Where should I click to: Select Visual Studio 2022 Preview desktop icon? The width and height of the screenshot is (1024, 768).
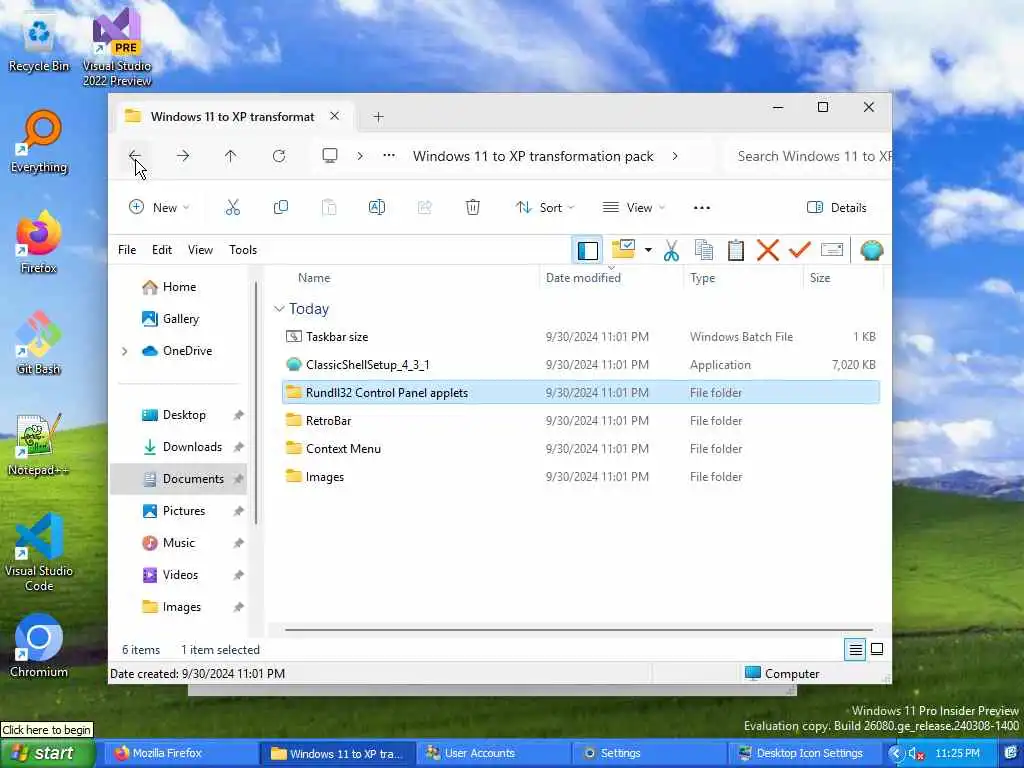point(117,47)
